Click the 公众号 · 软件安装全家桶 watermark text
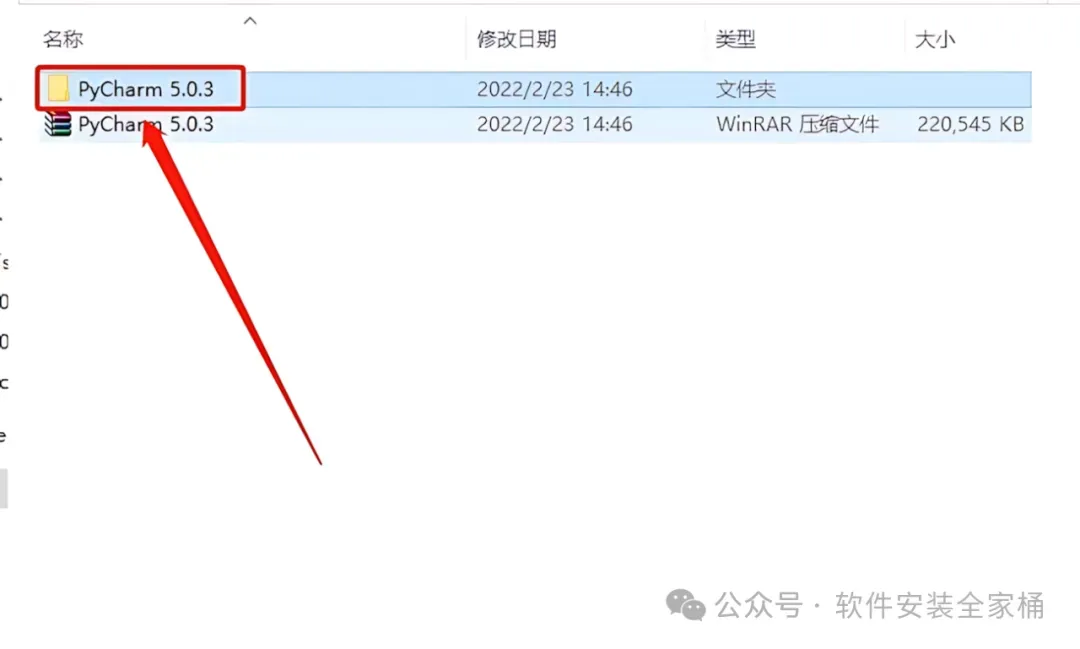 coord(880,606)
